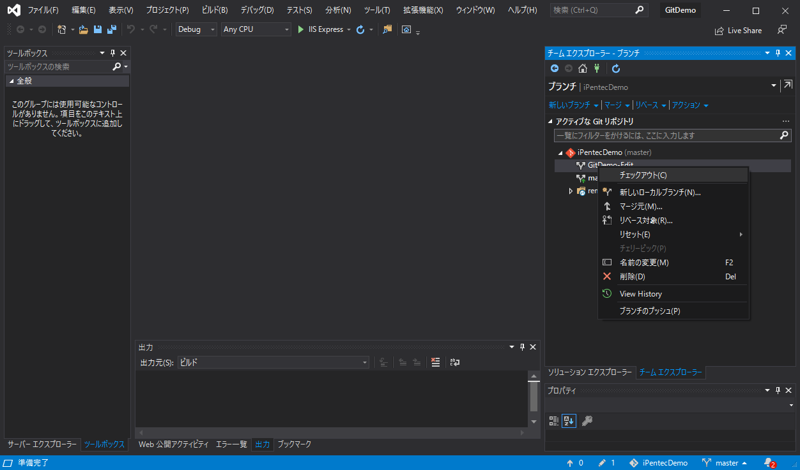The height and width of the screenshot is (470, 800).
Task: Click the property pages wrench icon
Action: point(587,421)
